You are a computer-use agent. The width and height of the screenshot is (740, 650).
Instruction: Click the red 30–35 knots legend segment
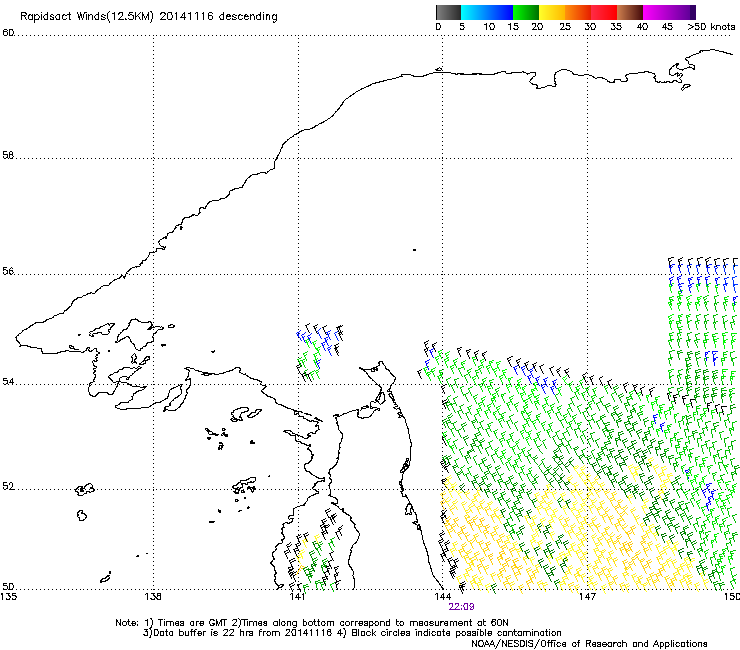pyautogui.click(x=604, y=12)
